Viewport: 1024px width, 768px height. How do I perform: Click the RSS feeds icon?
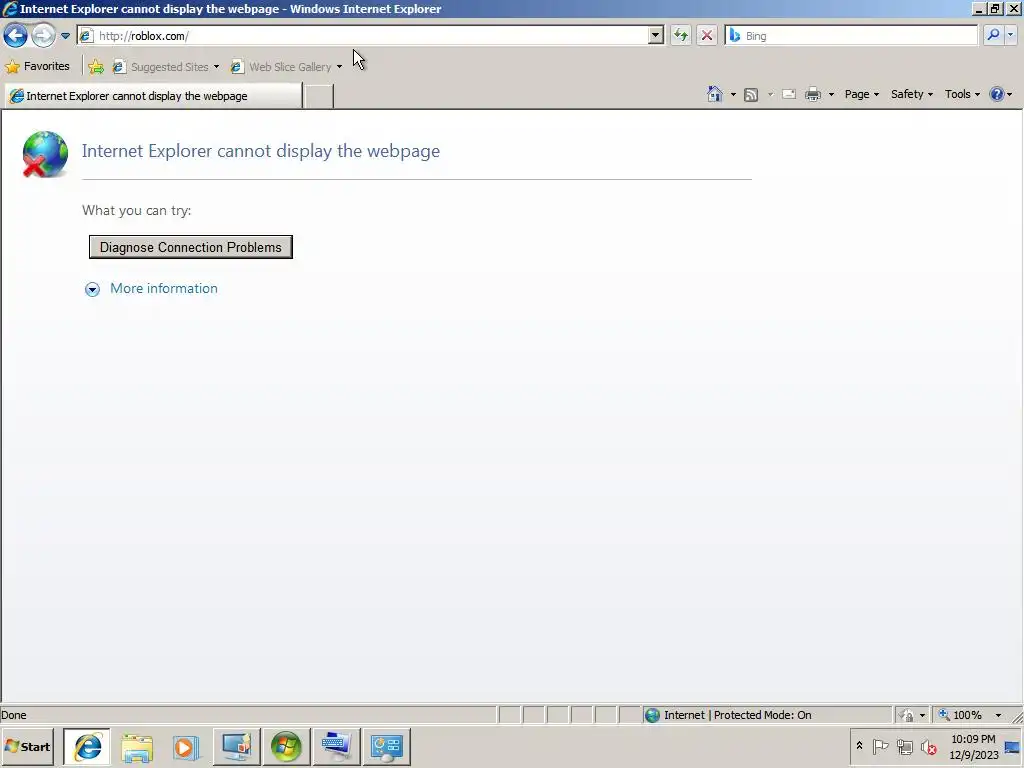tap(751, 95)
